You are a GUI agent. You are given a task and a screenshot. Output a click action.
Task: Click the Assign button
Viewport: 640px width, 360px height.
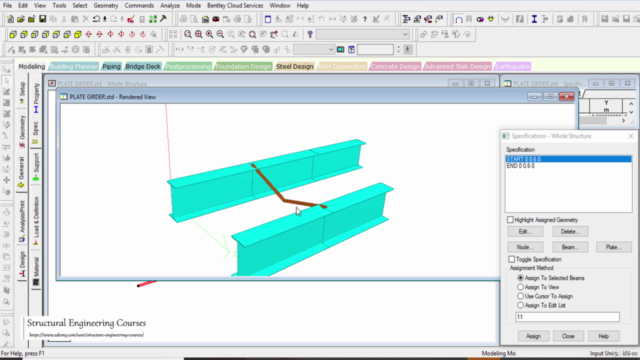533,336
